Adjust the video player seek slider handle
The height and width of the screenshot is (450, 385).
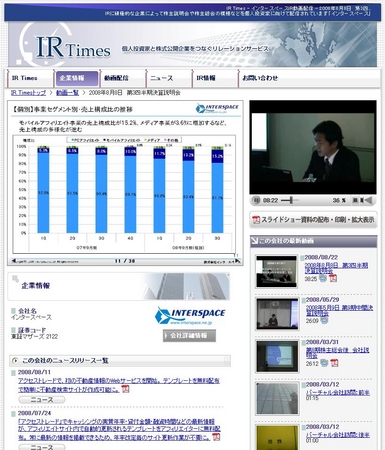click(x=291, y=200)
